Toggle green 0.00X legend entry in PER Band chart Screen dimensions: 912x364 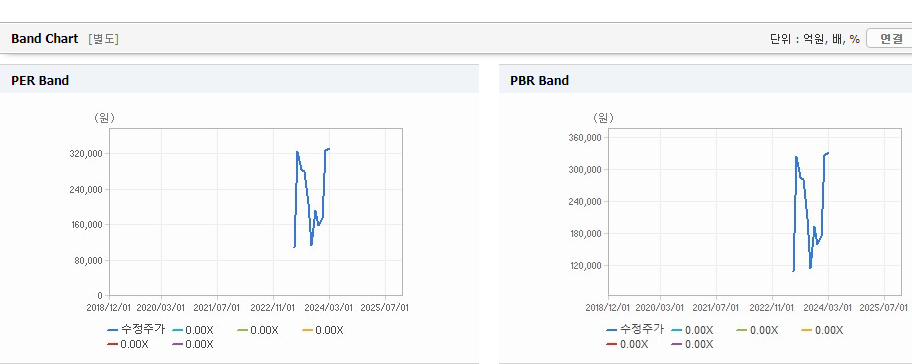pyautogui.click(x=258, y=330)
